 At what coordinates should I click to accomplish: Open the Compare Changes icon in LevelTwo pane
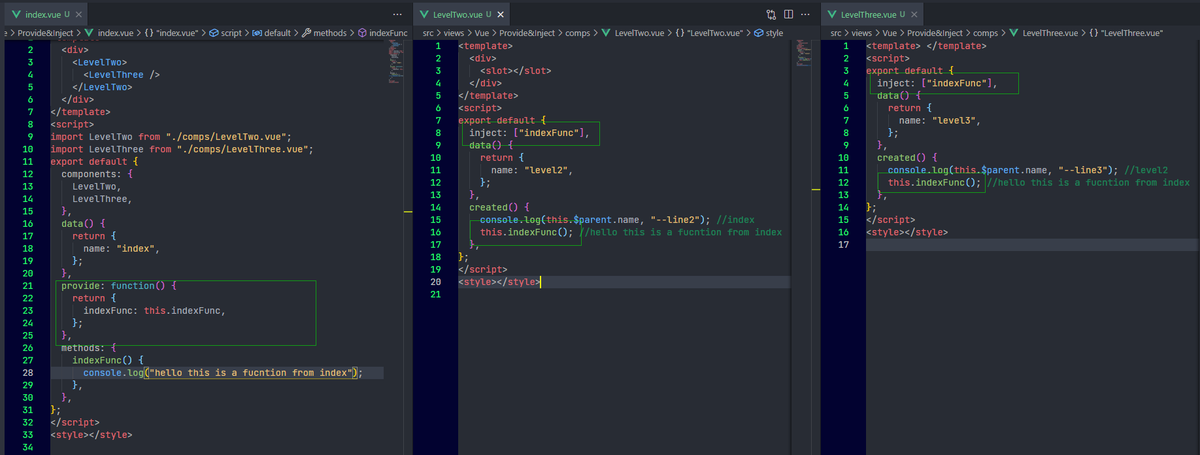(x=770, y=14)
